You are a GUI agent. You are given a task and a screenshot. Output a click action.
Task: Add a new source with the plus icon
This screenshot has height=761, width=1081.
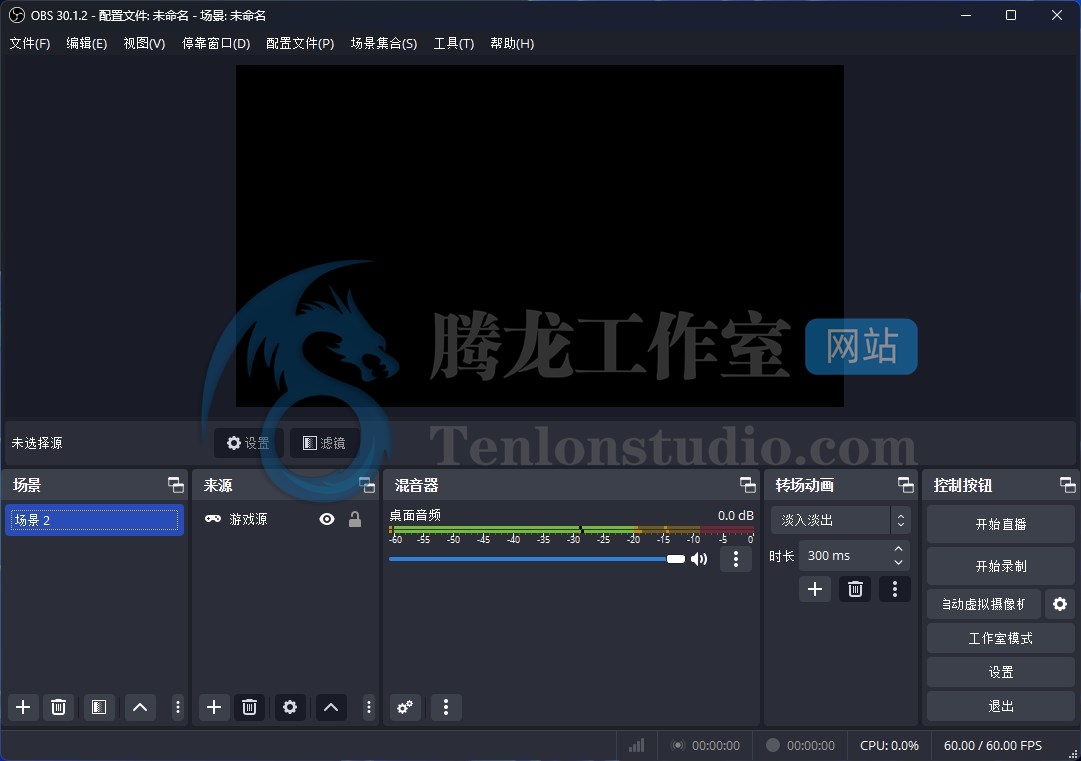tap(214, 707)
